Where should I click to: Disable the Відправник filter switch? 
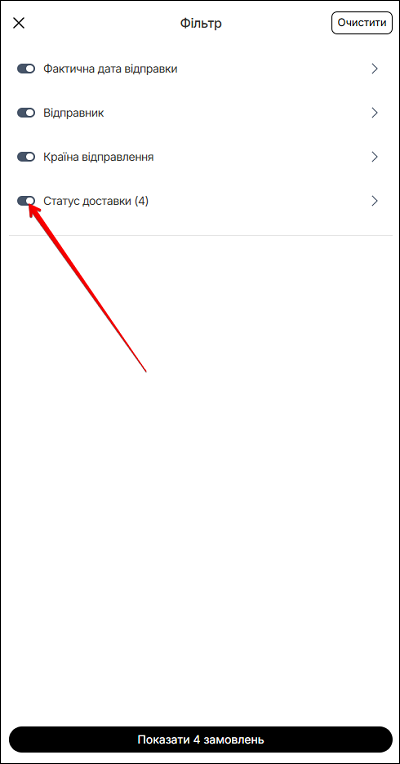[x=26, y=113]
